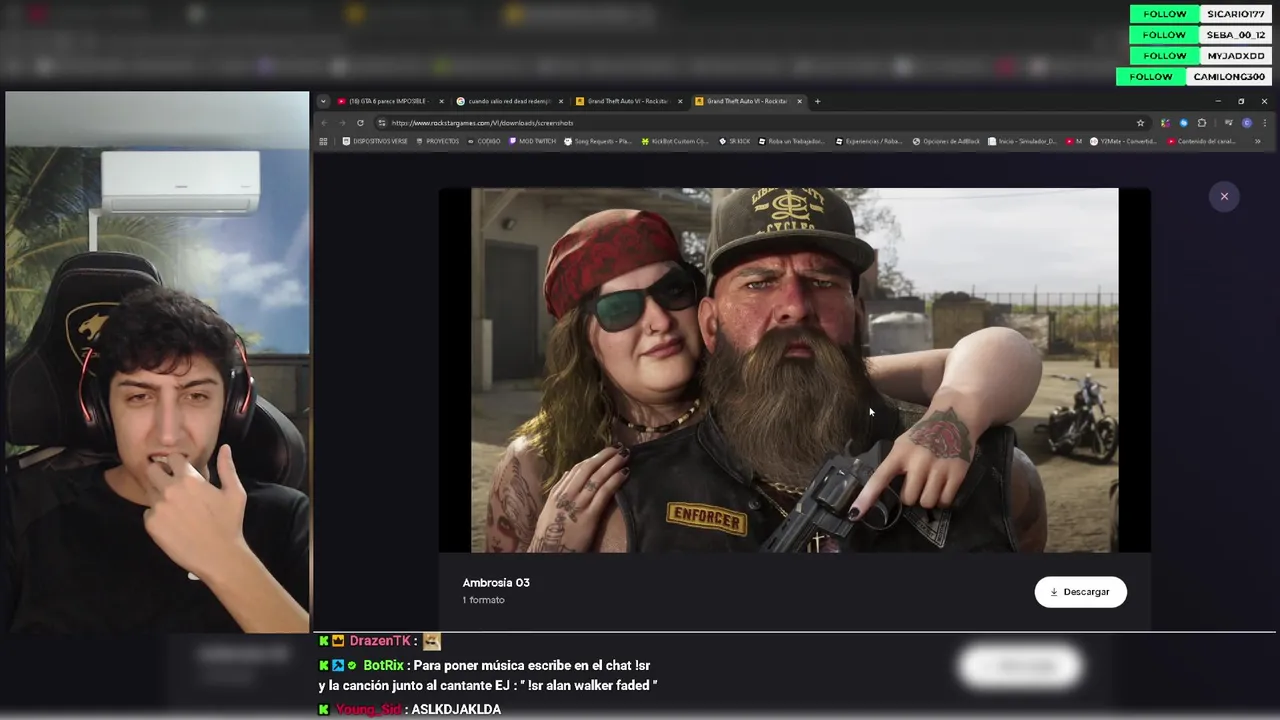Open the Extensions puzzle-piece menu
The width and height of the screenshot is (1280, 720).
click(x=1202, y=123)
